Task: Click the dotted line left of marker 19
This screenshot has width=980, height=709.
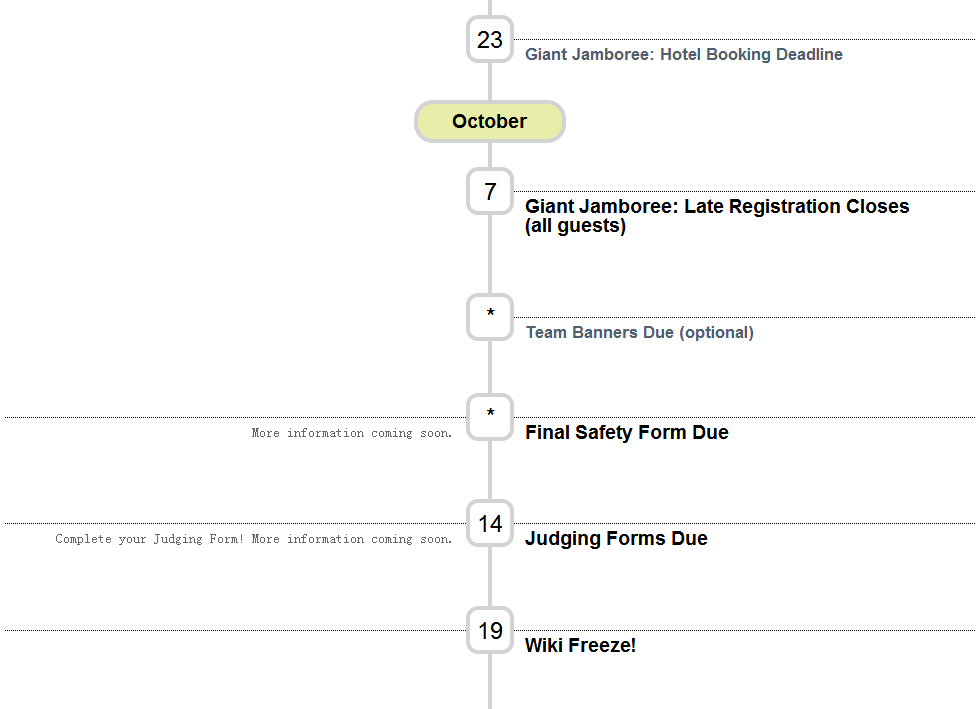Action: [236, 630]
